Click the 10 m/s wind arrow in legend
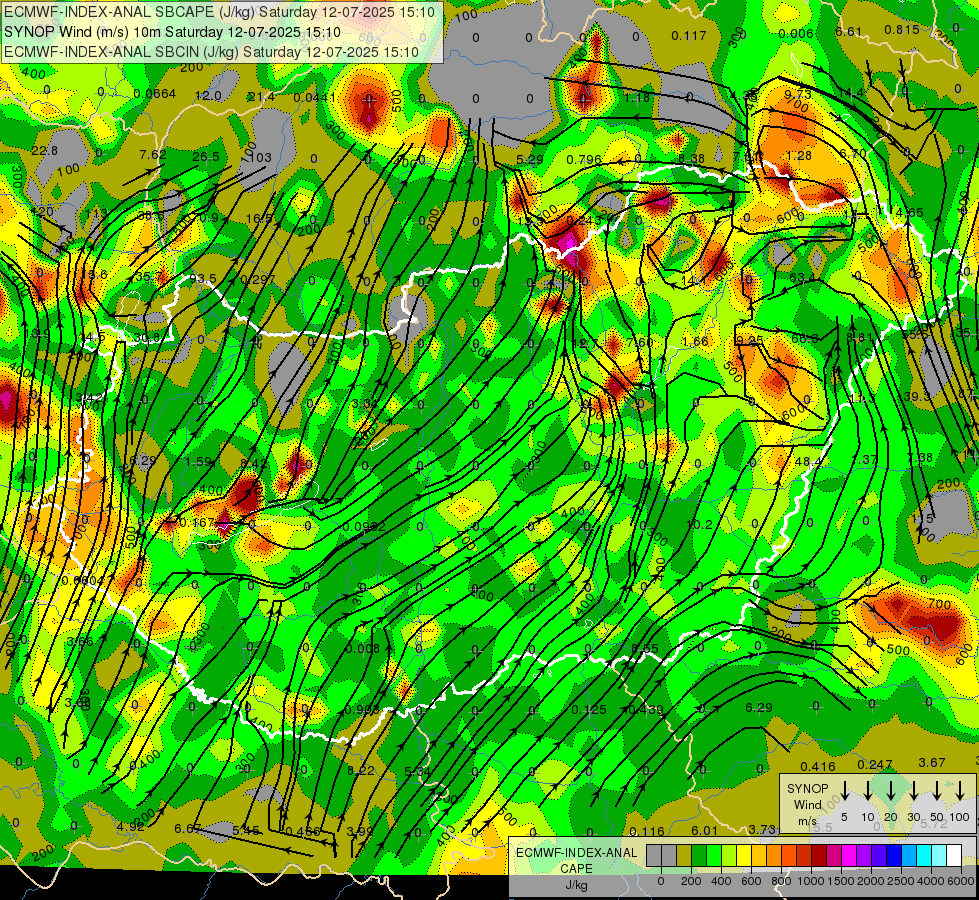 tap(868, 791)
